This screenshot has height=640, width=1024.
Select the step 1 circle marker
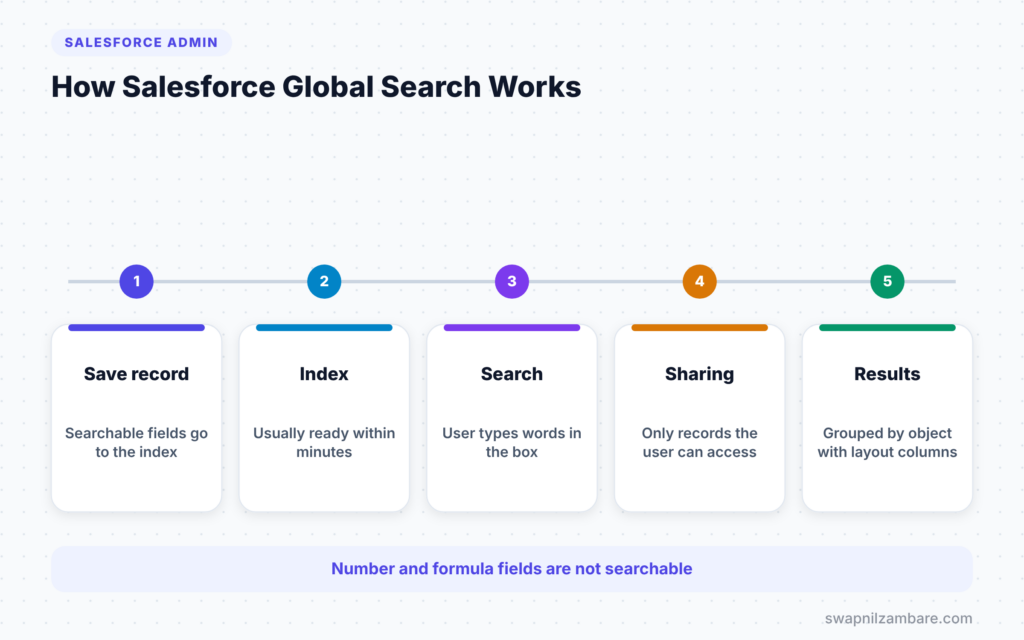(136, 281)
